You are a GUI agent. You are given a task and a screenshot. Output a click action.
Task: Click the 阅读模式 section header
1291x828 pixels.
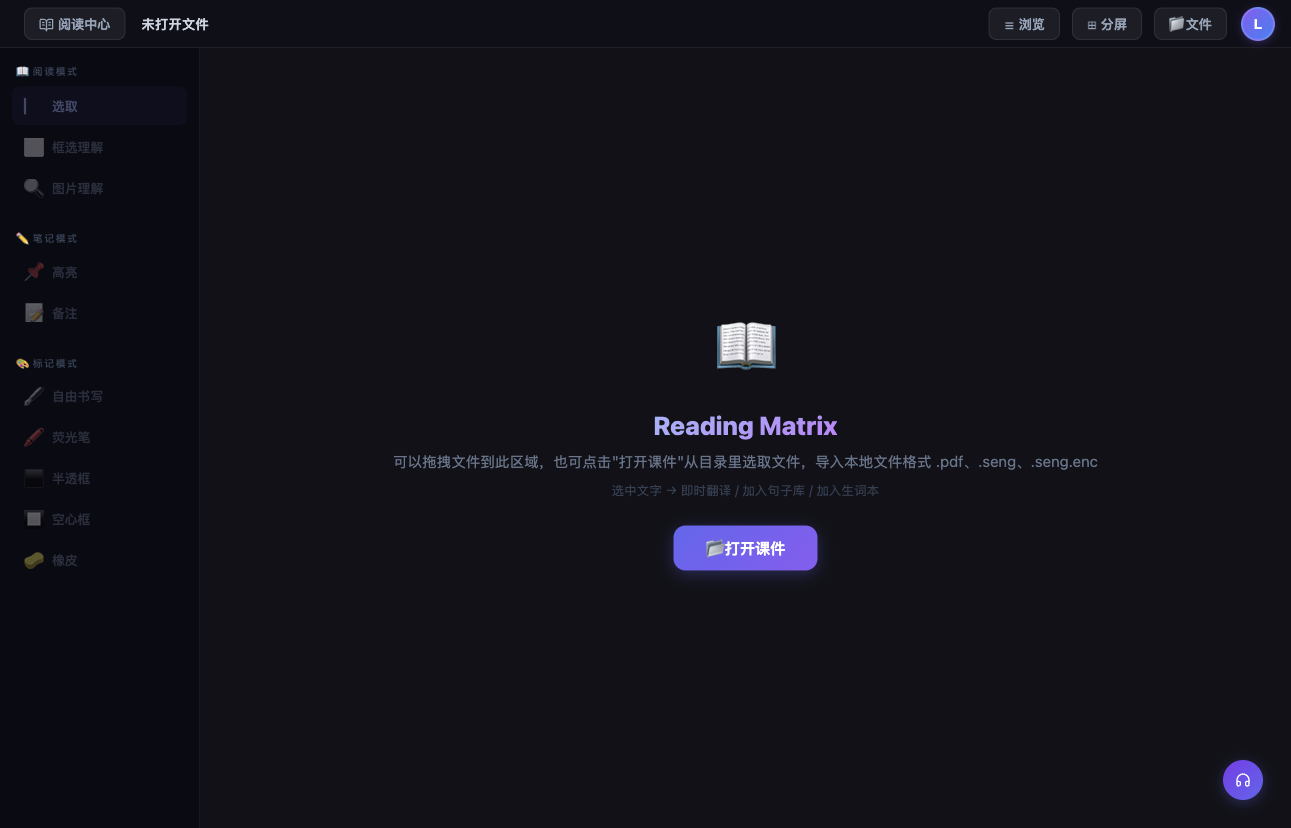point(47,72)
